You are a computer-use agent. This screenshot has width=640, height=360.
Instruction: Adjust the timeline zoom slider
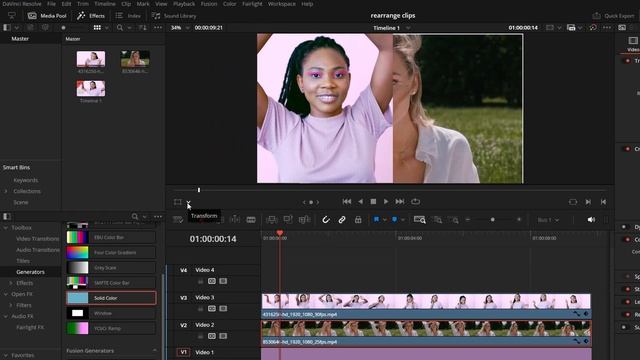493,220
